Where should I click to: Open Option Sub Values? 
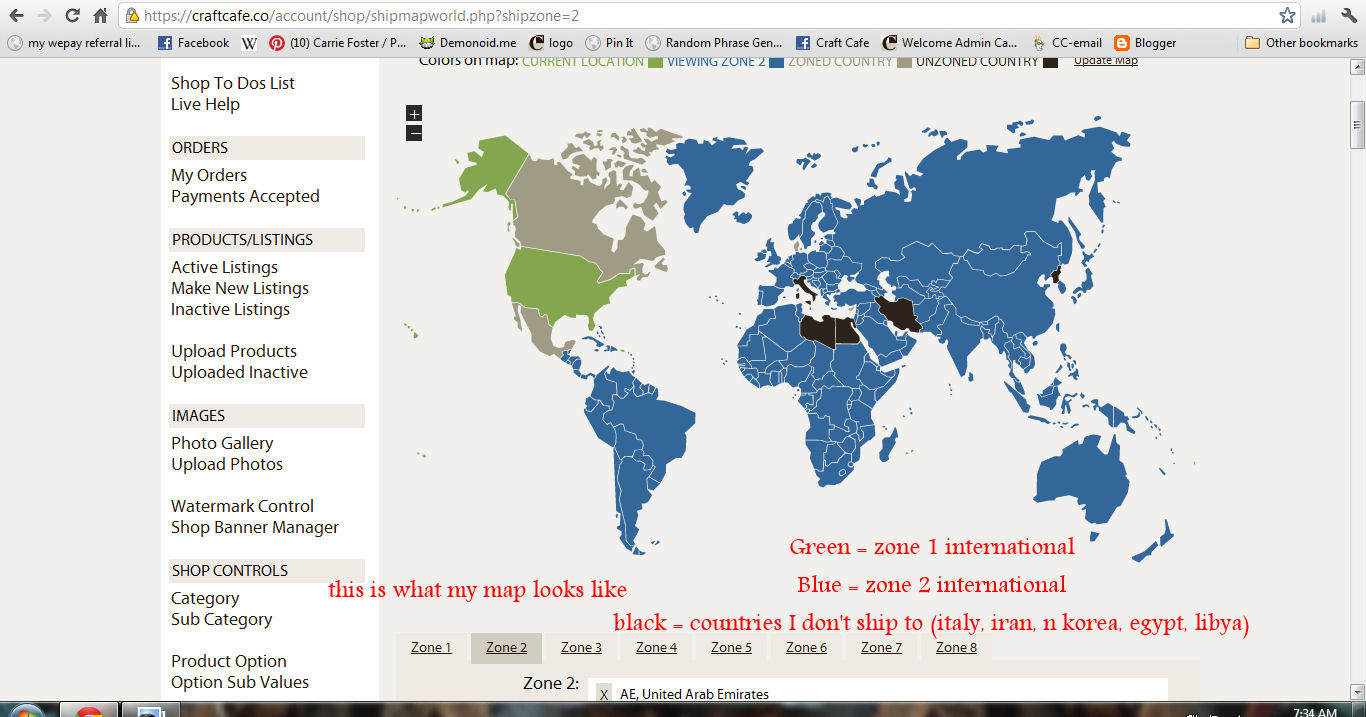point(240,682)
